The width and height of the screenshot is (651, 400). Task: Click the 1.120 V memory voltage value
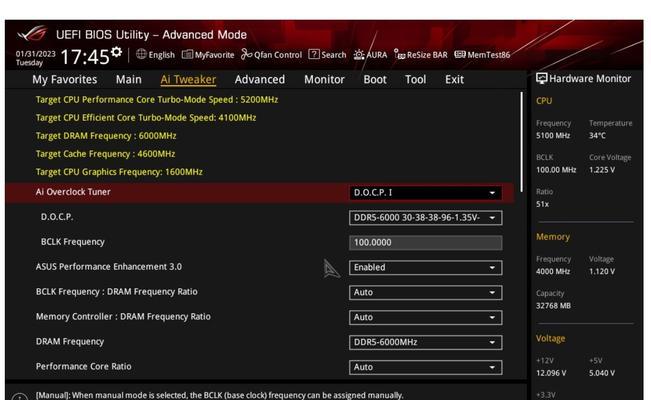(x=602, y=272)
